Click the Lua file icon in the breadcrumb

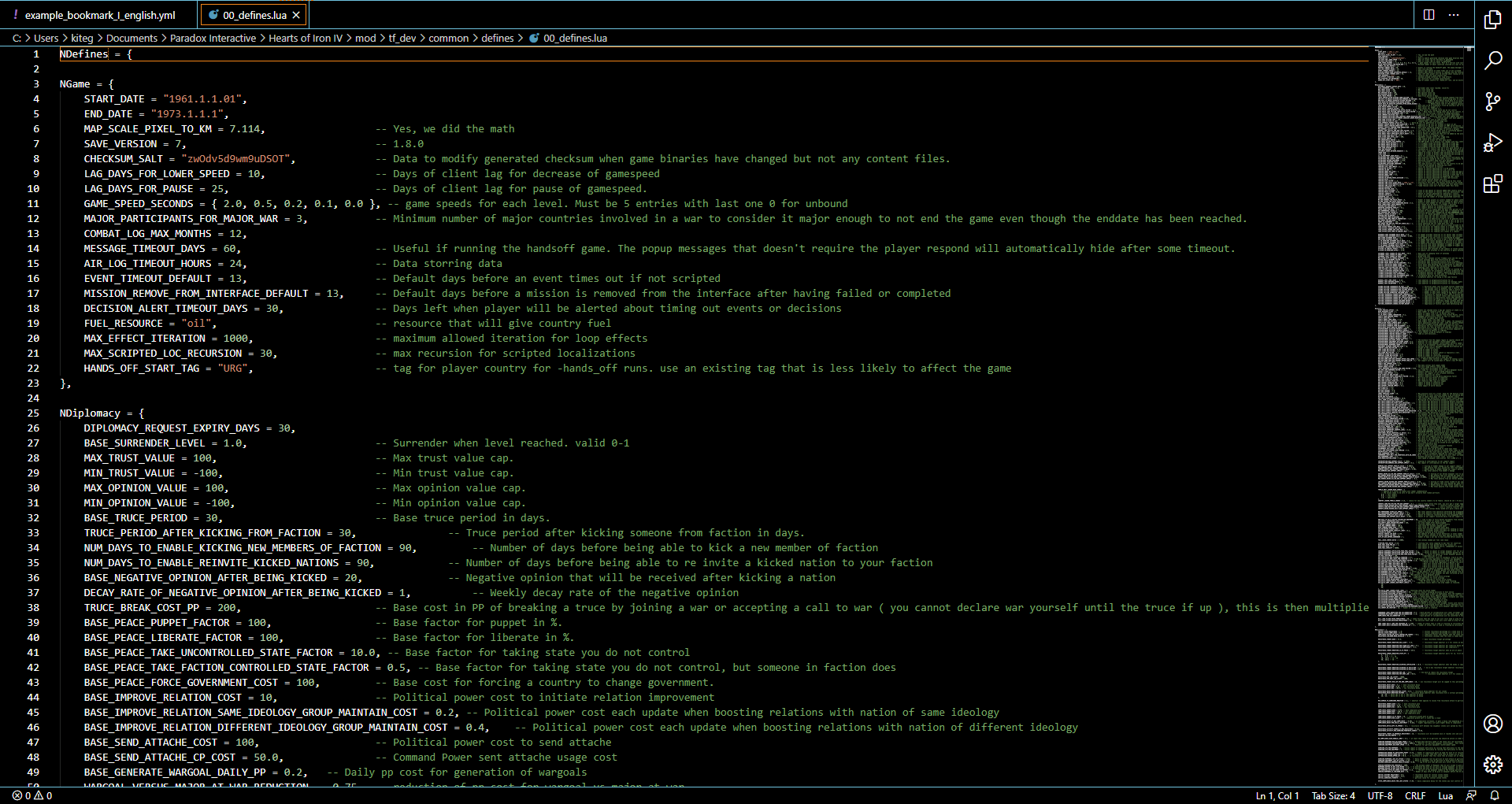click(534, 38)
